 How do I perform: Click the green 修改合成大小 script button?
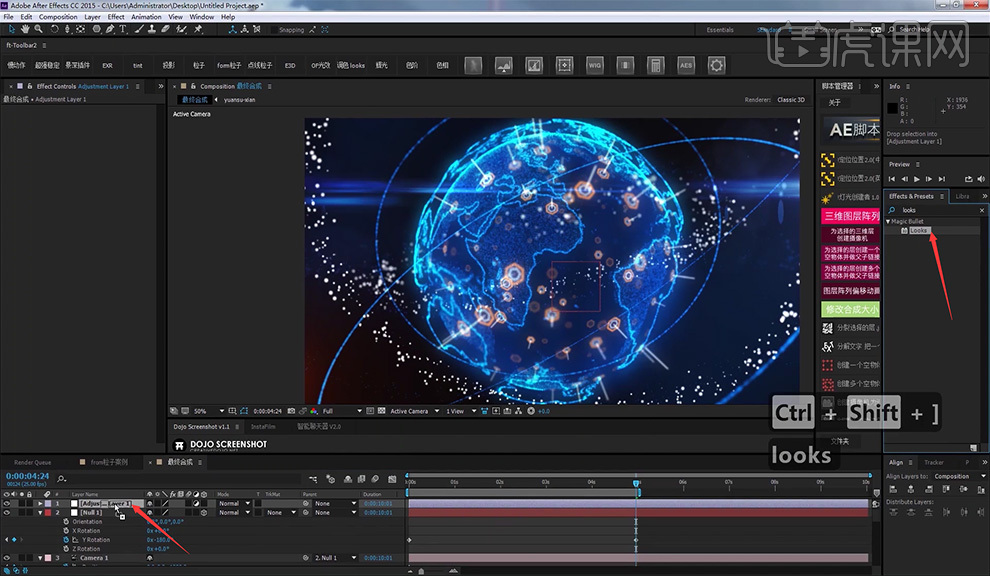(850, 309)
